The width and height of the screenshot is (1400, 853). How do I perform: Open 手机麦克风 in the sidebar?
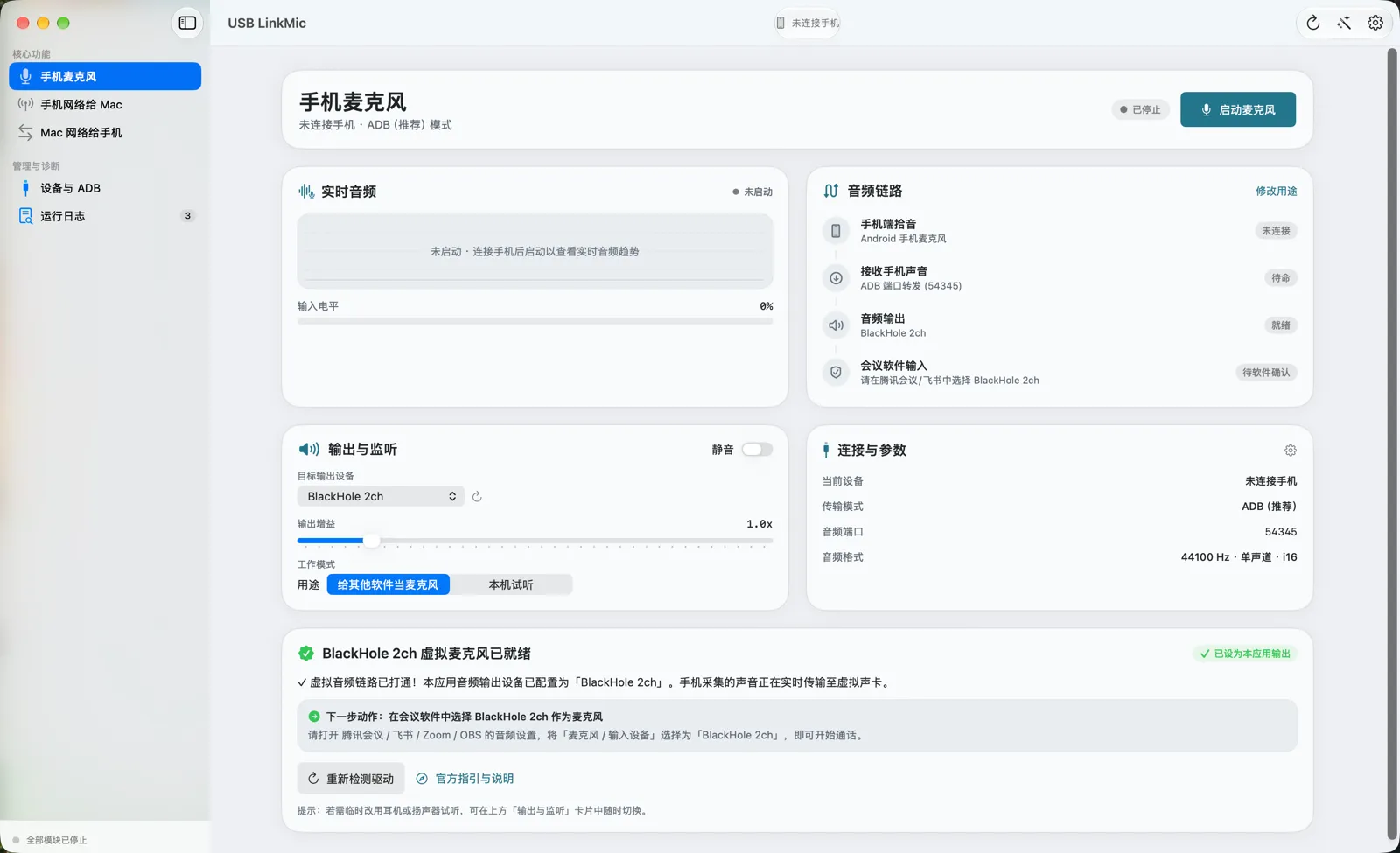[105, 76]
